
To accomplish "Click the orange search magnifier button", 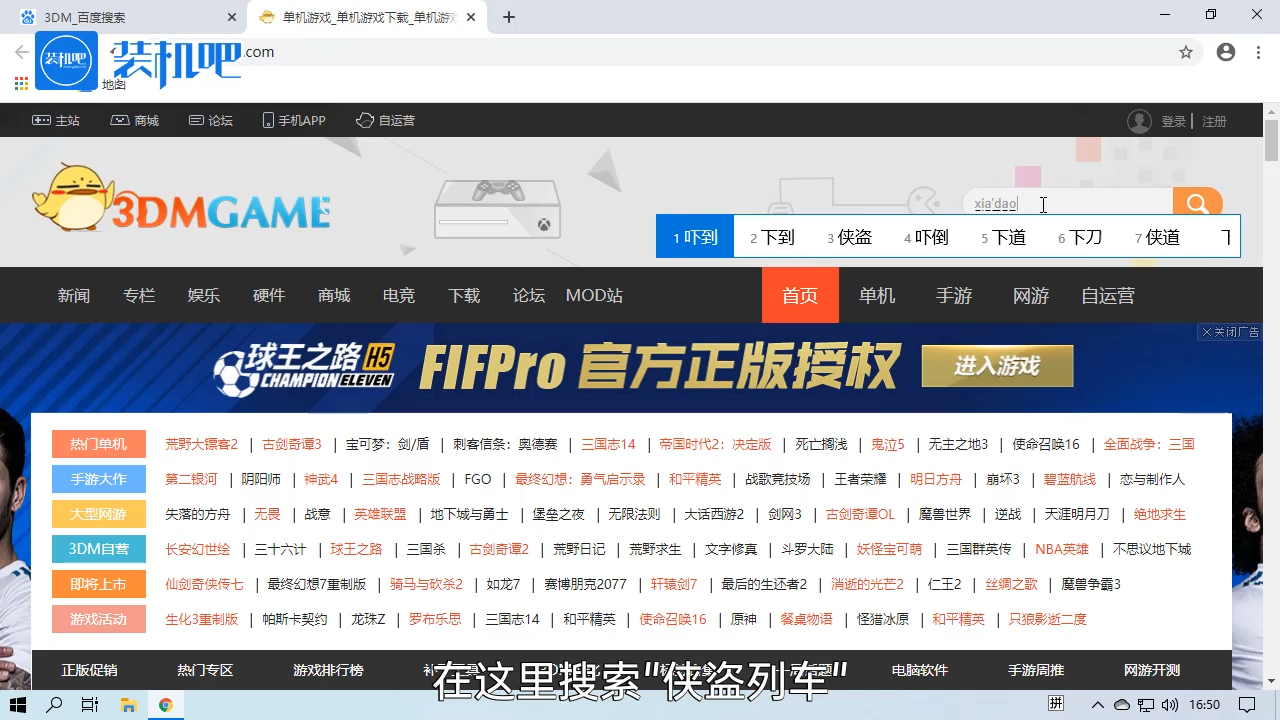I will 1197,203.
